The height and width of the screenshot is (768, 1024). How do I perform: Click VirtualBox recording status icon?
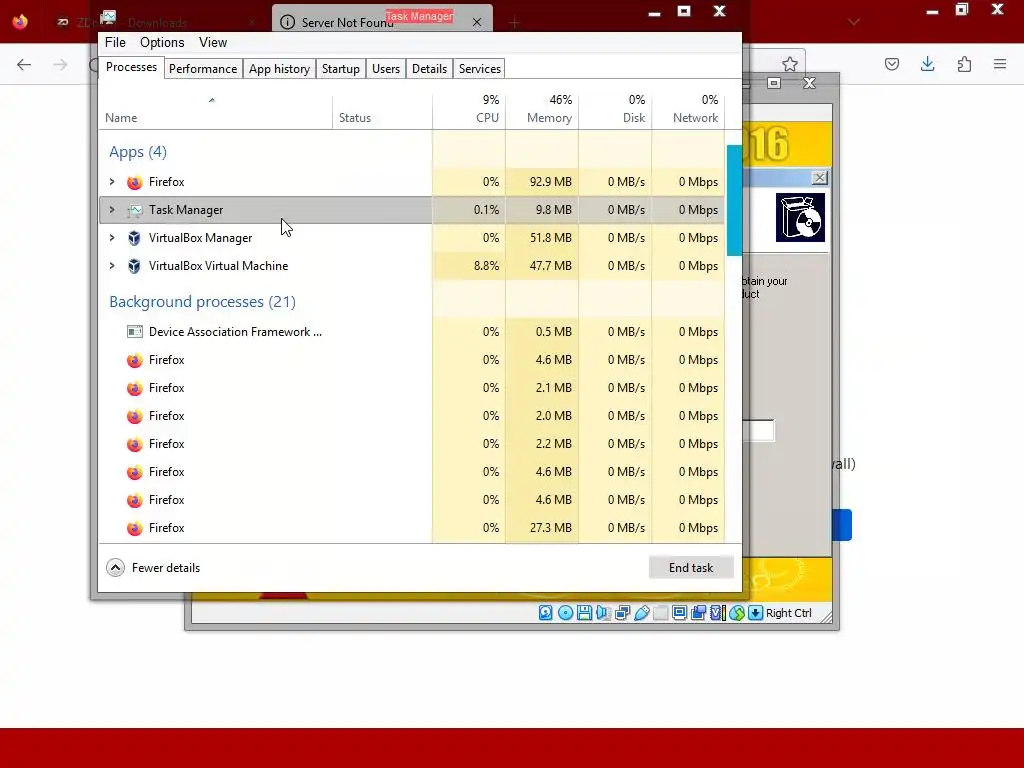pos(698,613)
